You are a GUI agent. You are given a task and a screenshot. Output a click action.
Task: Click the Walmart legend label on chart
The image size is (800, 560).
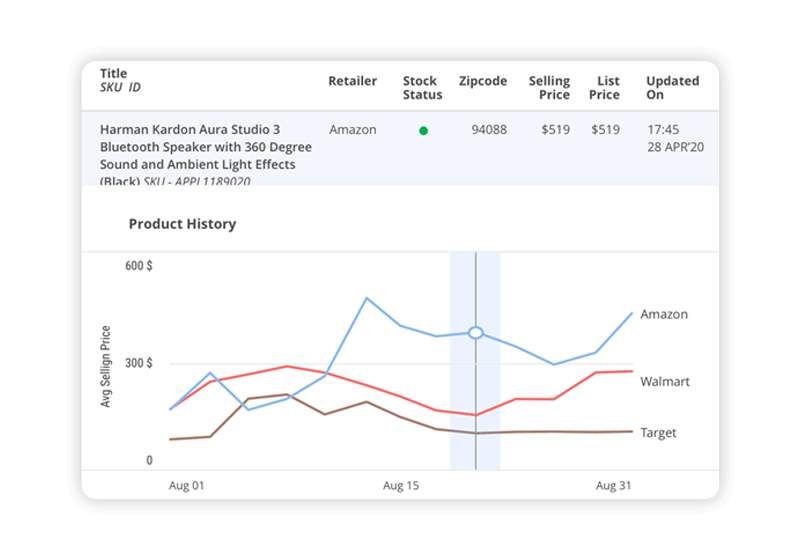click(665, 381)
